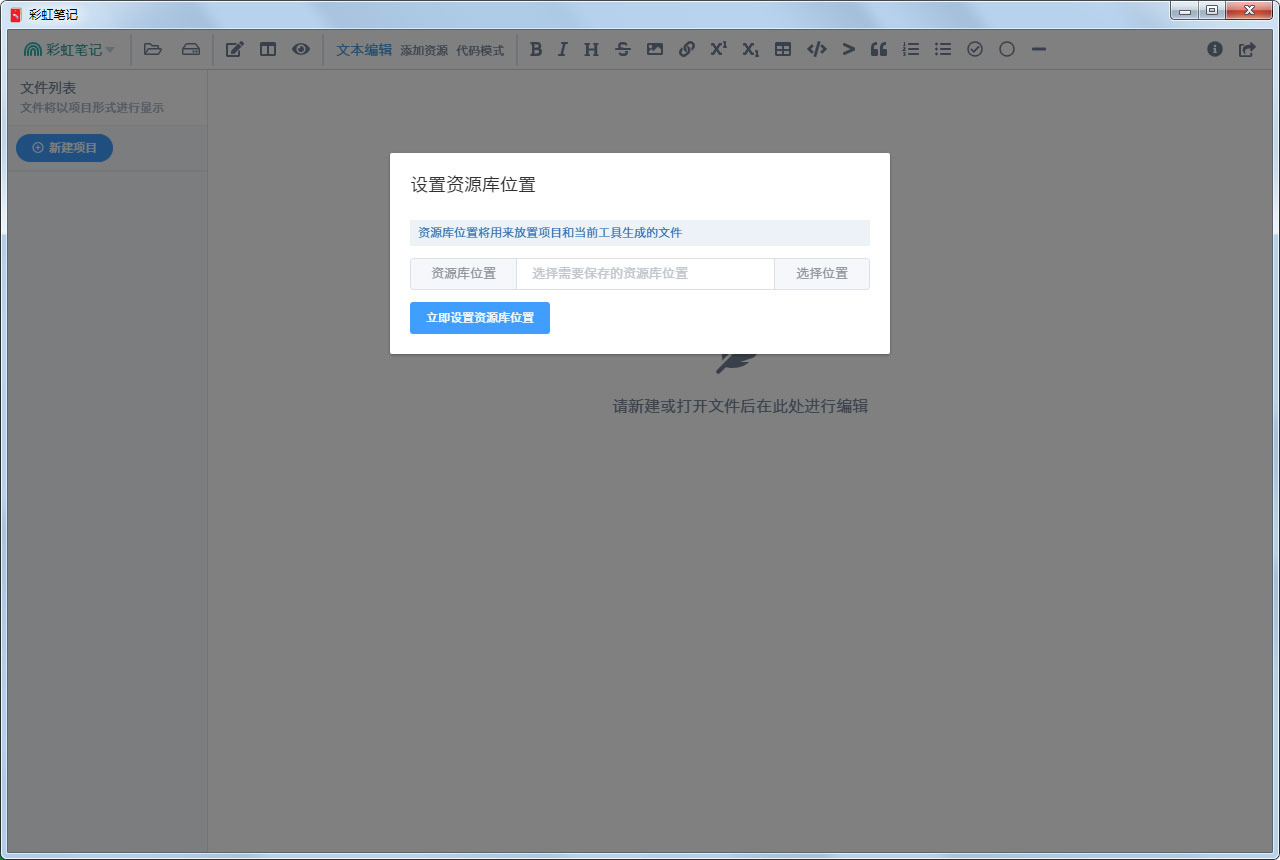This screenshot has width=1280, height=860.
Task: Click the resource library path input field
Action: coord(645,274)
